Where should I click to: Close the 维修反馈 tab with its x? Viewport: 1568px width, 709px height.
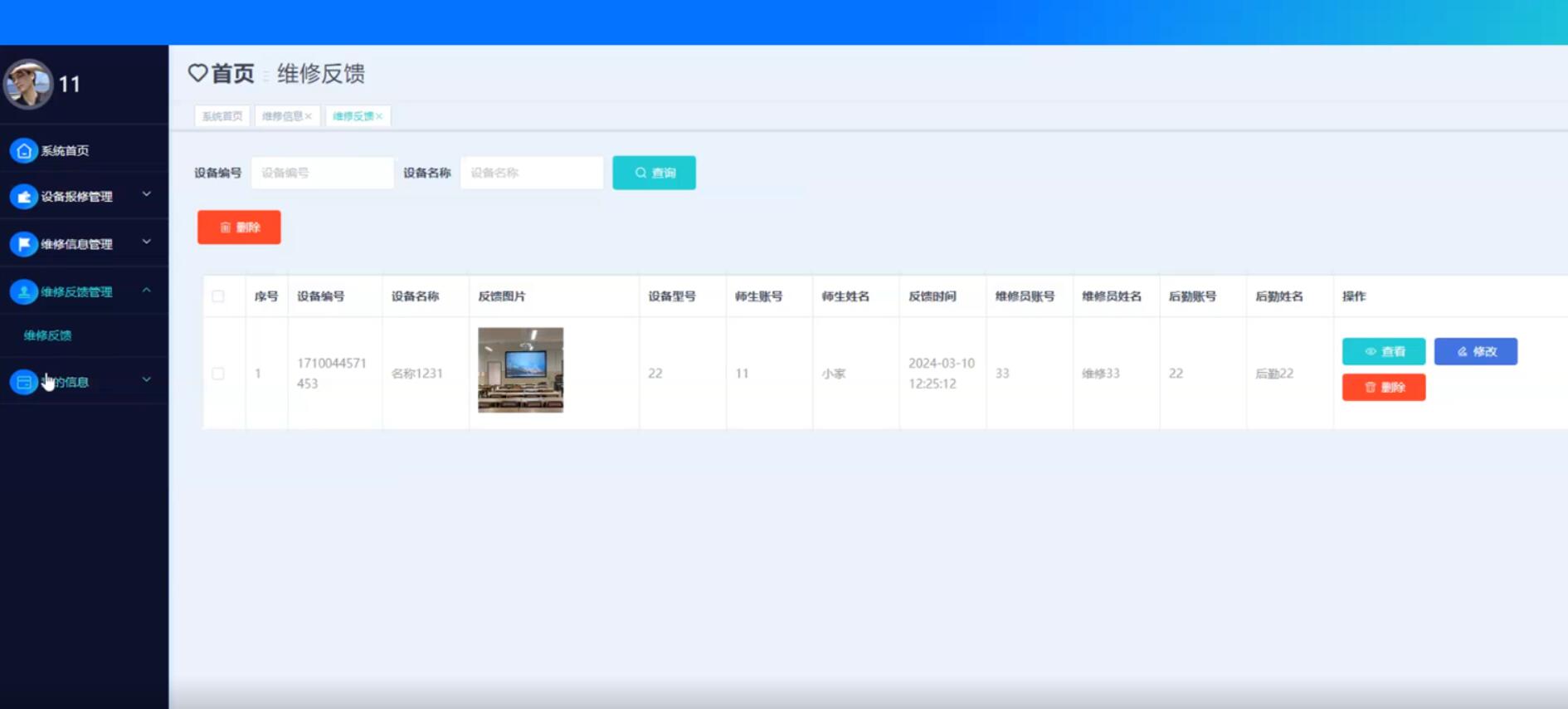tap(379, 116)
